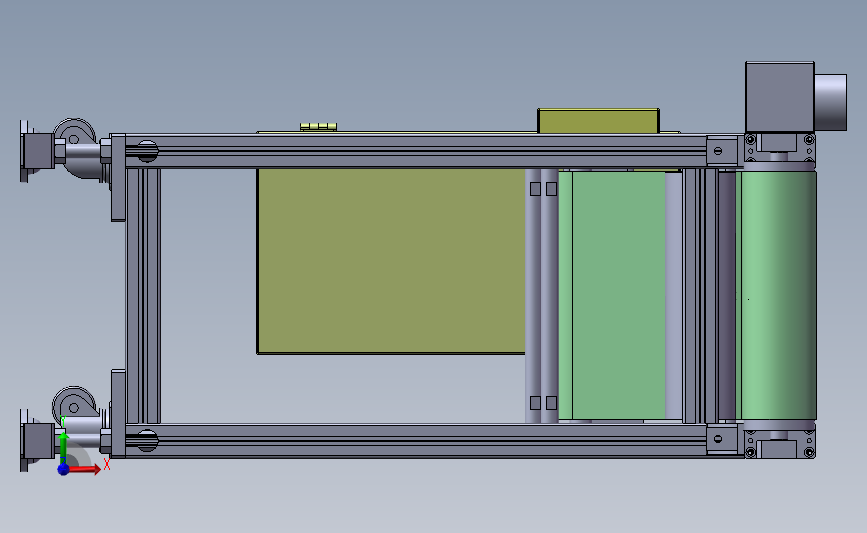Screen dimensions: 867x533
Task: Select the cylindrical motor end beside the gearbox
Action: pos(831,102)
